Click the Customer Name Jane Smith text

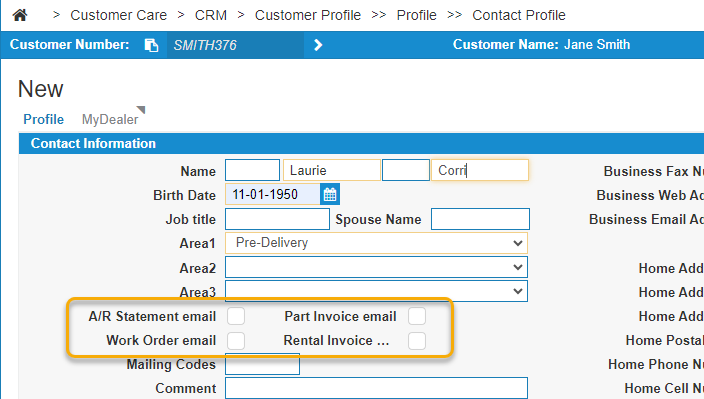tap(541, 44)
